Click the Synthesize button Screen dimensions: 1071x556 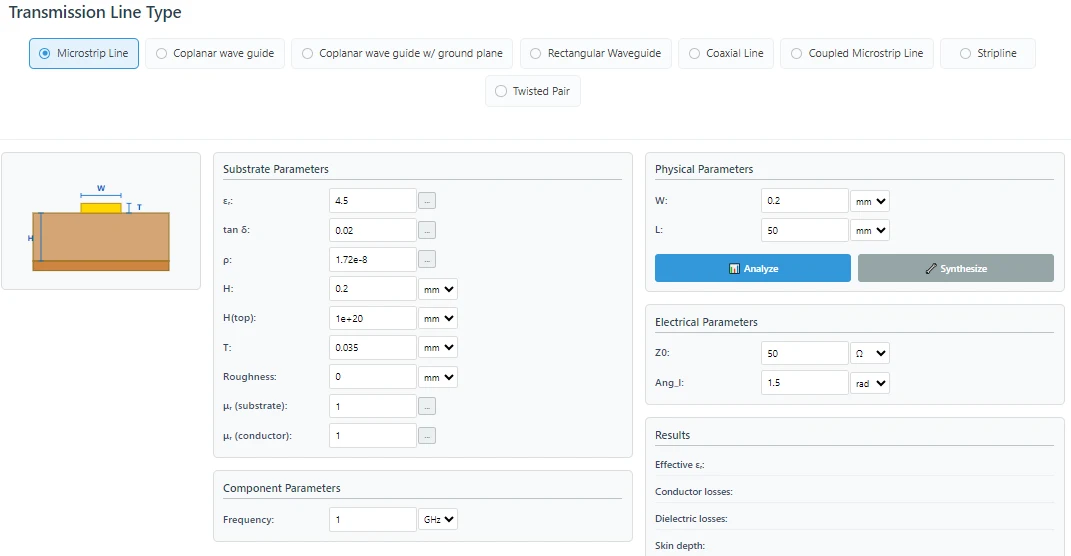pos(955,269)
